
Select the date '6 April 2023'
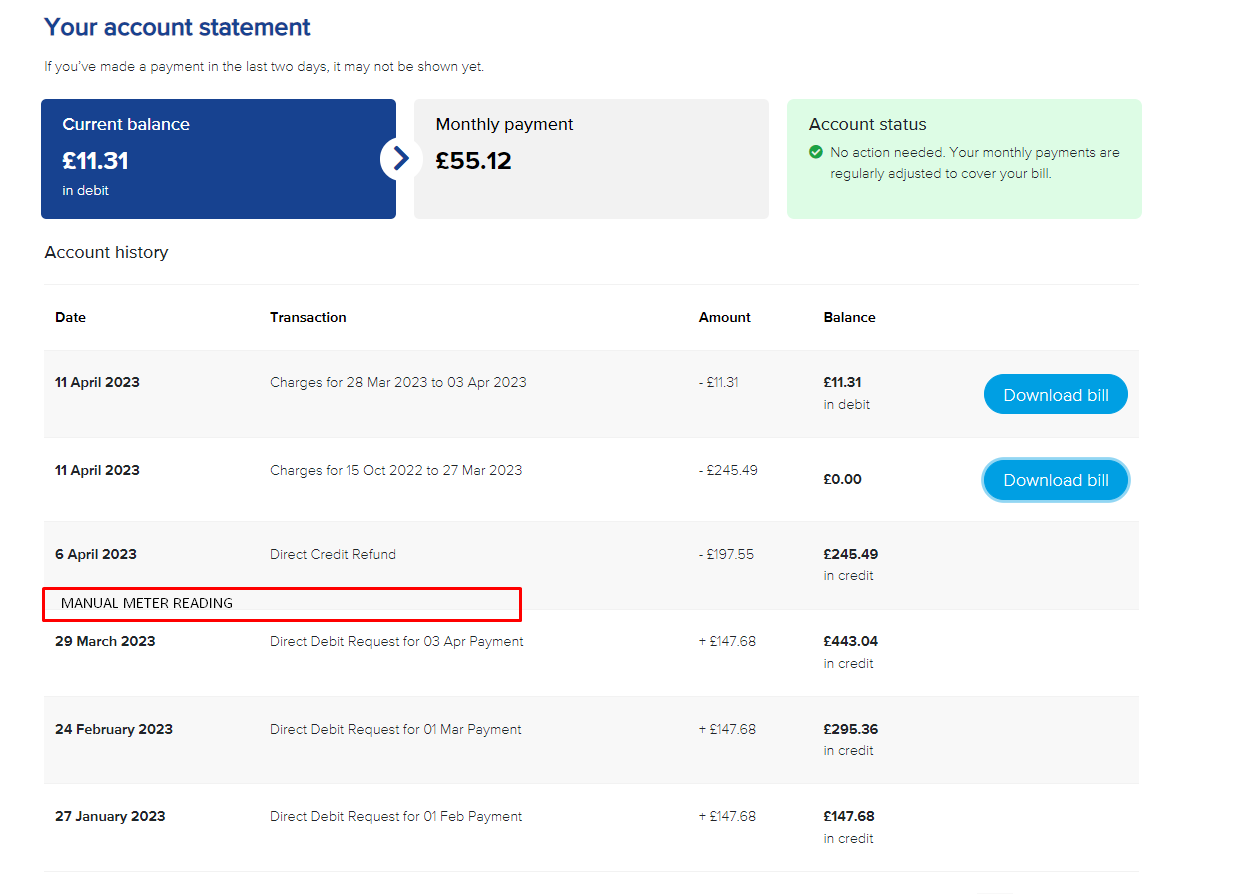(x=96, y=554)
